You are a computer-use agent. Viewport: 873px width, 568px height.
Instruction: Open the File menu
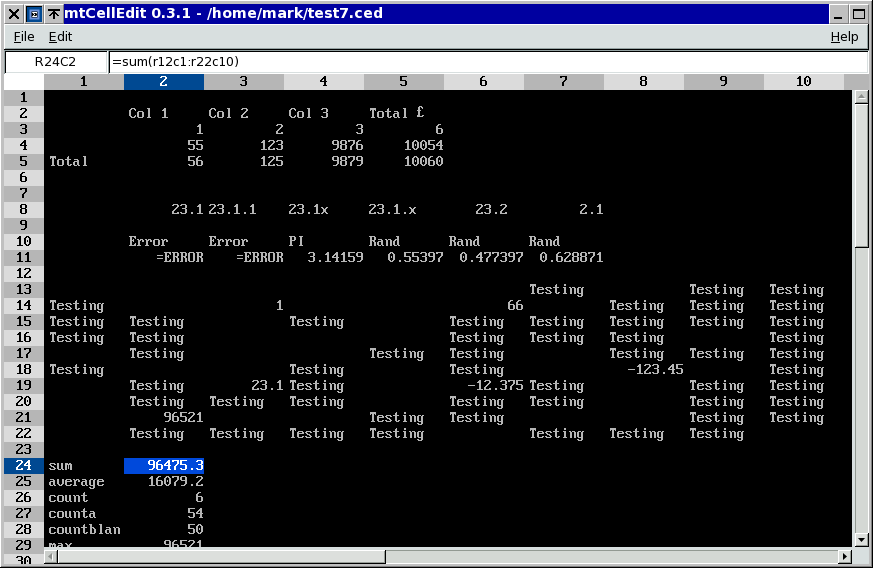pyautogui.click(x=24, y=37)
